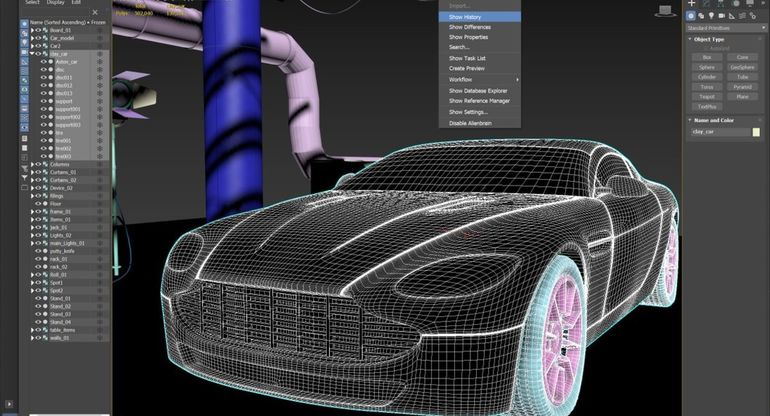The image size is (770, 416).
Task: Click the Teapot primitive button
Action: [707, 96]
